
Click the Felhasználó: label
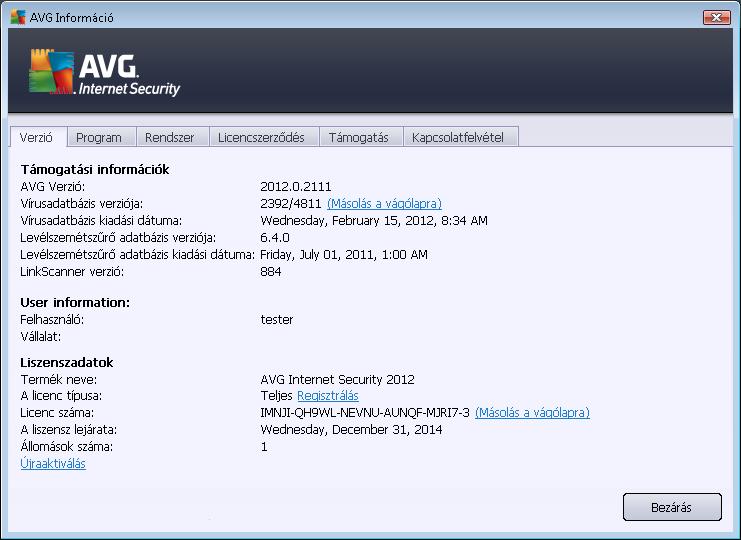click(x=52, y=320)
